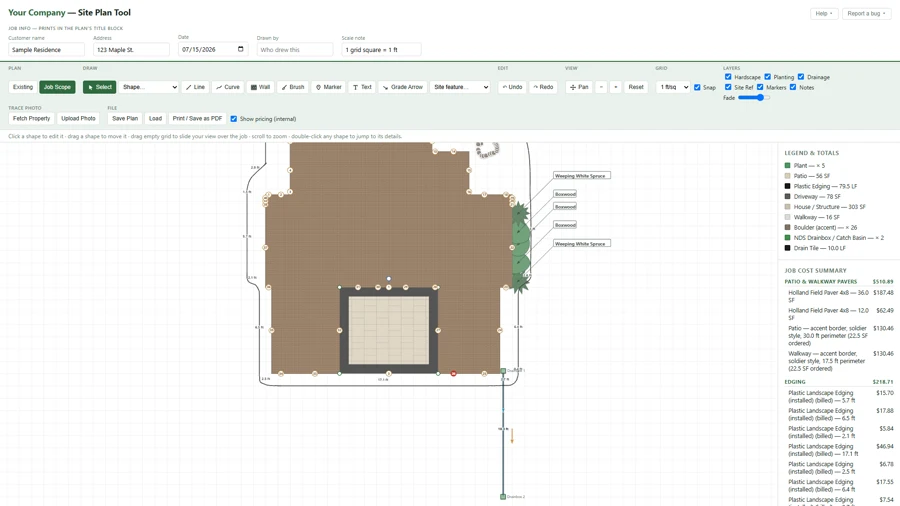Open the Site feature dropdown
Viewport: 900px width, 506px height.
tap(460, 87)
